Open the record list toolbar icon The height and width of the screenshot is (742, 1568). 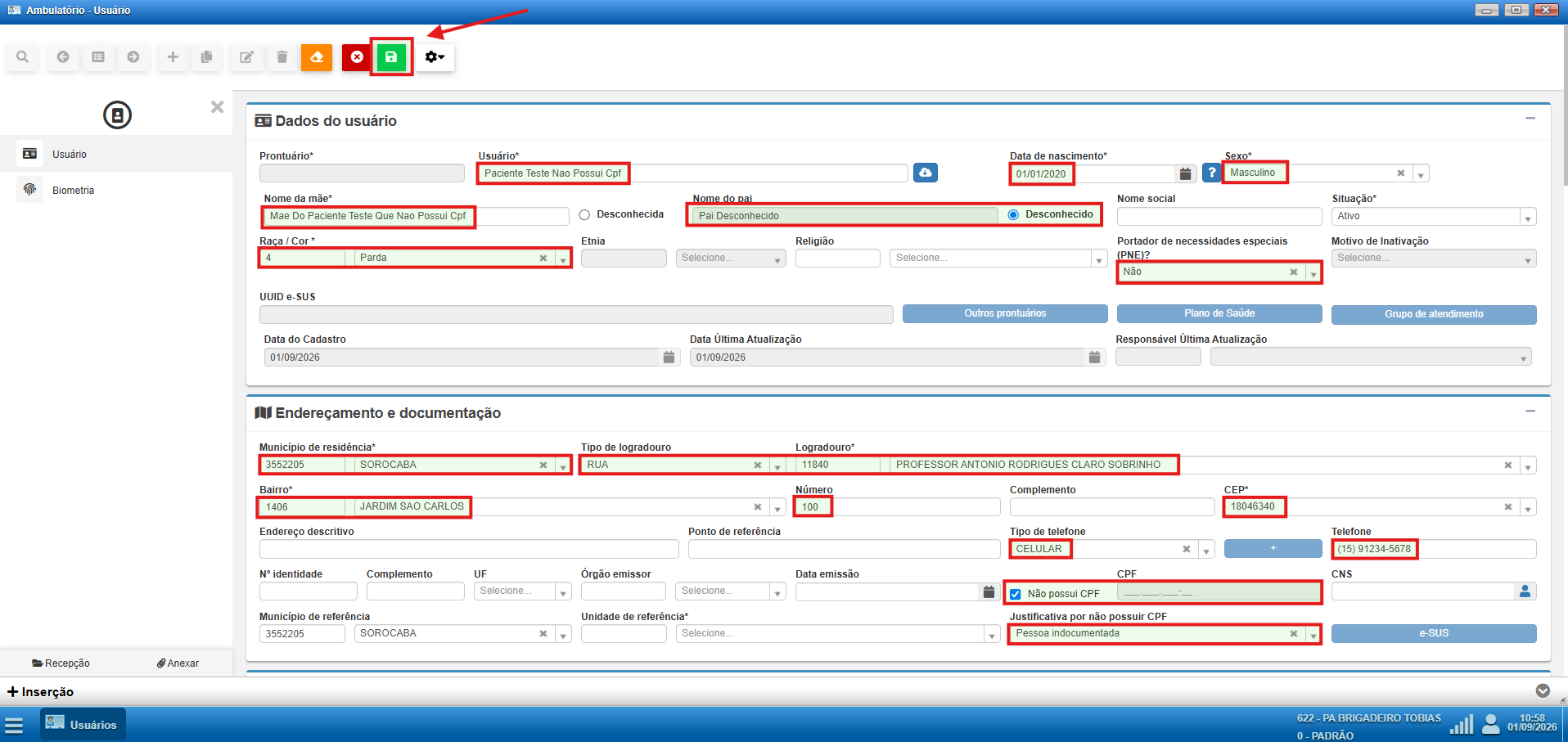(x=98, y=57)
